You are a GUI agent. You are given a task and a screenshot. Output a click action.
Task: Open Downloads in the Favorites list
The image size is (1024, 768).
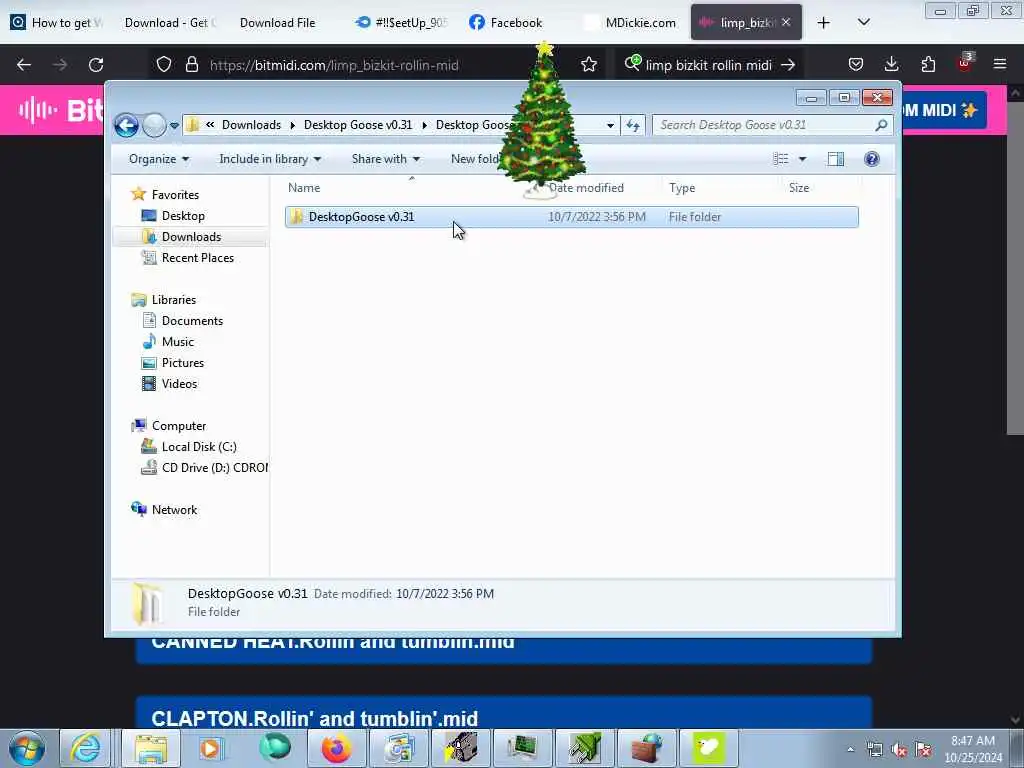pyautogui.click(x=191, y=236)
